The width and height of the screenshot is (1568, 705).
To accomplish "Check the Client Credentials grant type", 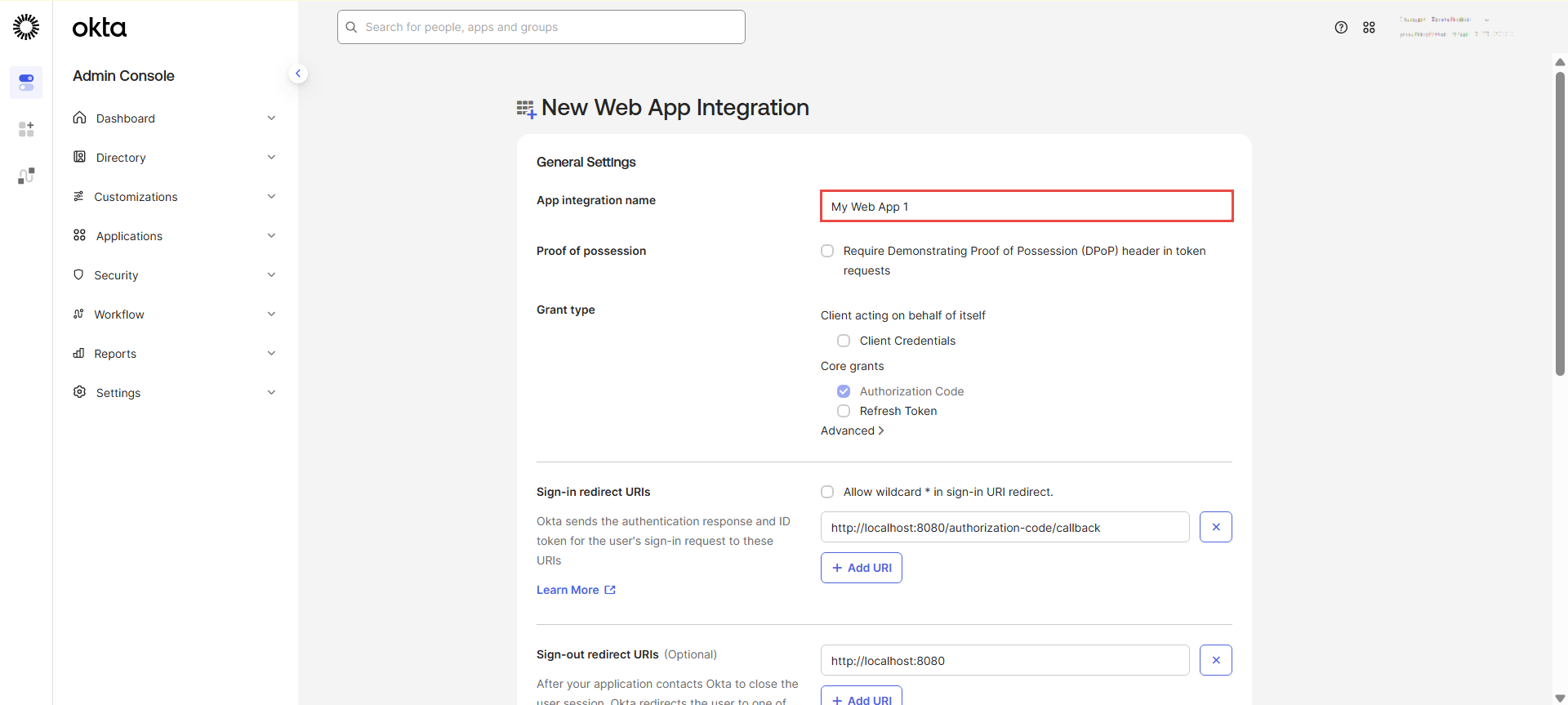I will click(844, 341).
